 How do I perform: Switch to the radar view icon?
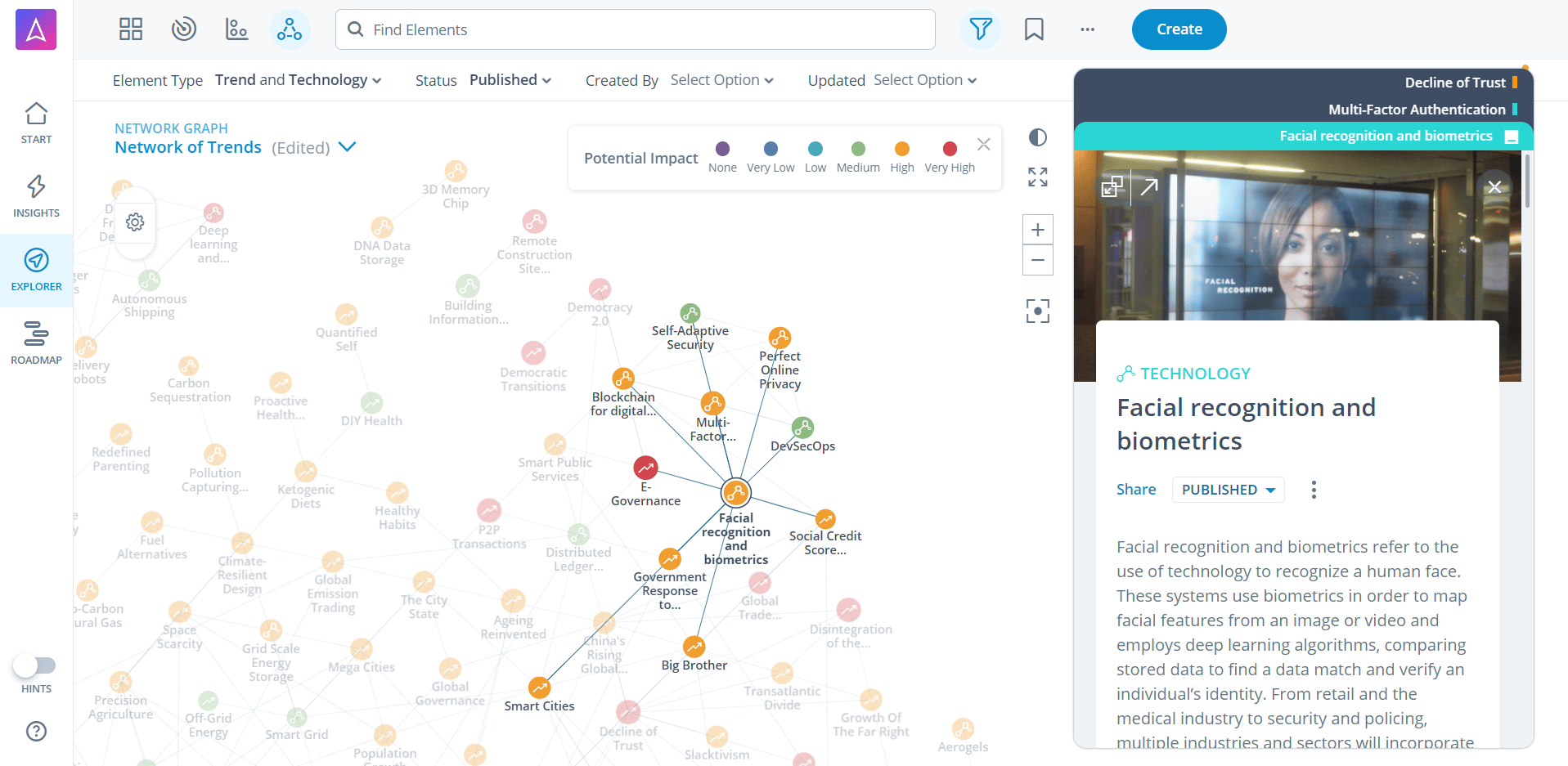[184, 29]
